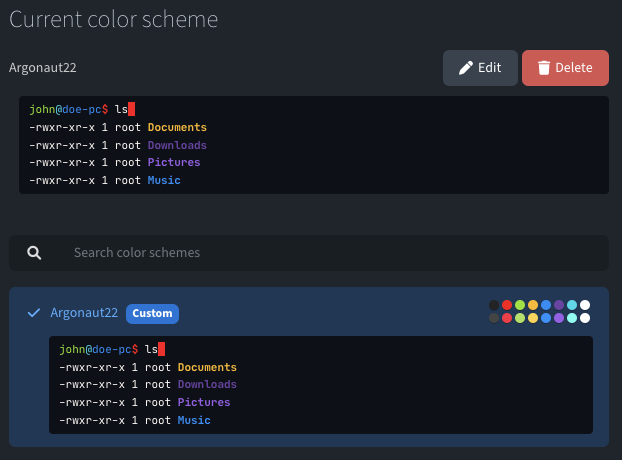Click Documents in the top terminal preview
This screenshot has width=622, height=460.
pos(177,127)
